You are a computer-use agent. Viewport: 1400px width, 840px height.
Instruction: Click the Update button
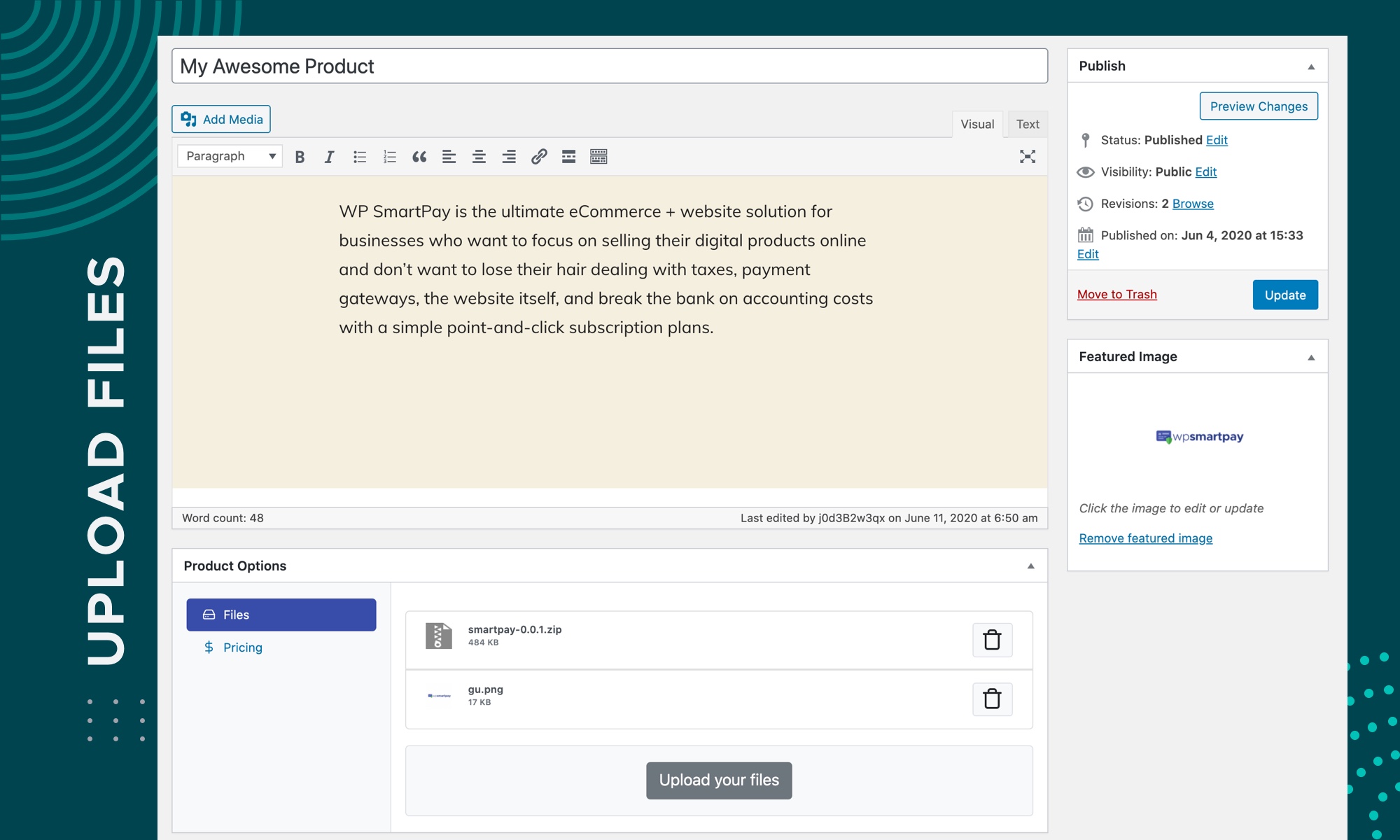pyautogui.click(x=1284, y=295)
